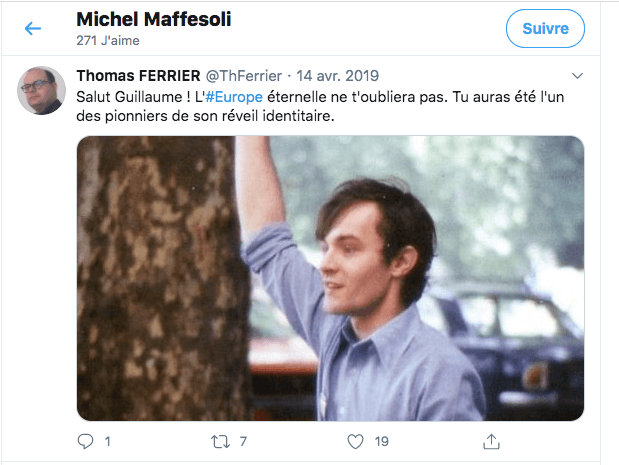Click the 271 J'aime subtitle
Screen dimensions: 619x465
[x=107, y=41]
